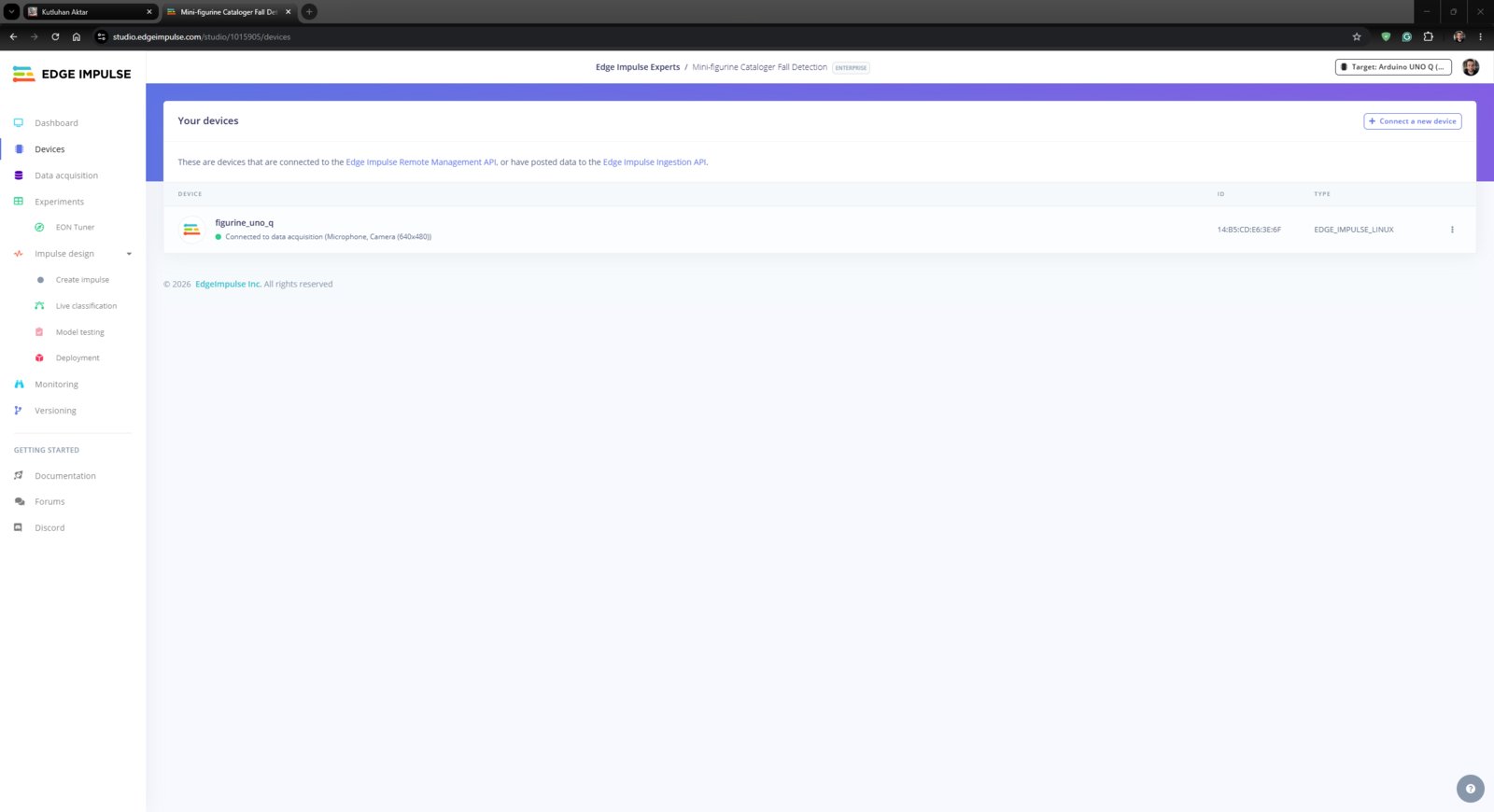Screen dimensions: 1494x812
Task: Click Edge Impulse Experts breadcrumb
Action: click(638, 67)
